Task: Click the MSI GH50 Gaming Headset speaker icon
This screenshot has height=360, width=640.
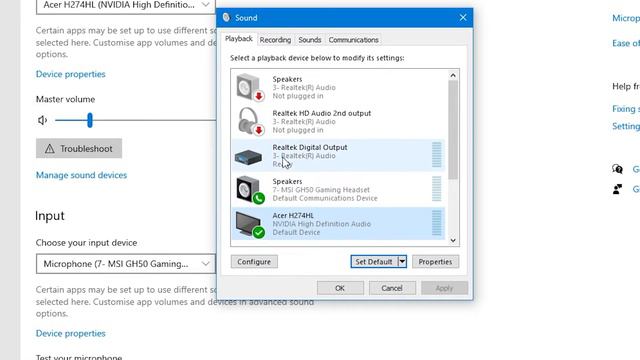Action: [250, 189]
